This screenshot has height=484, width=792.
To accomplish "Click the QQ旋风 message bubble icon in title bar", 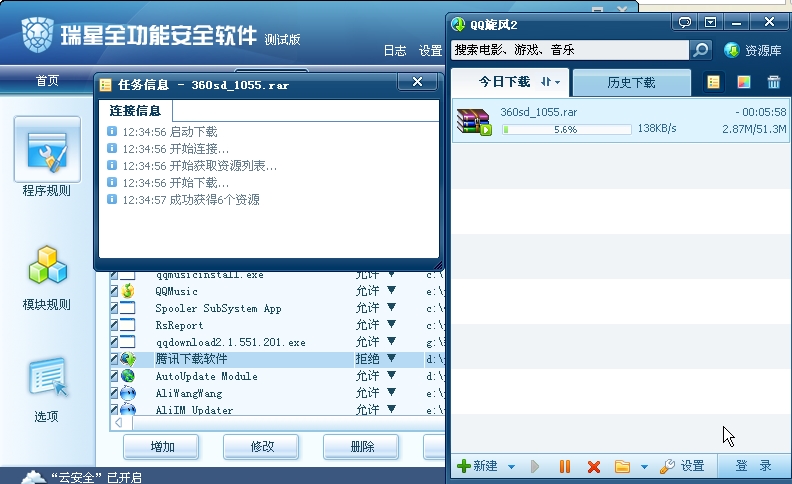I will click(684, 22).
